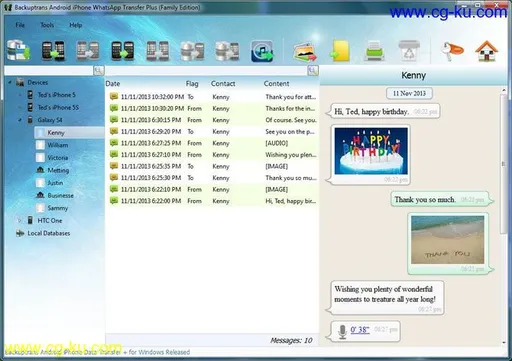Sort messages by Content column header
This screenshot has width=512, height=361.
[276, 84]
